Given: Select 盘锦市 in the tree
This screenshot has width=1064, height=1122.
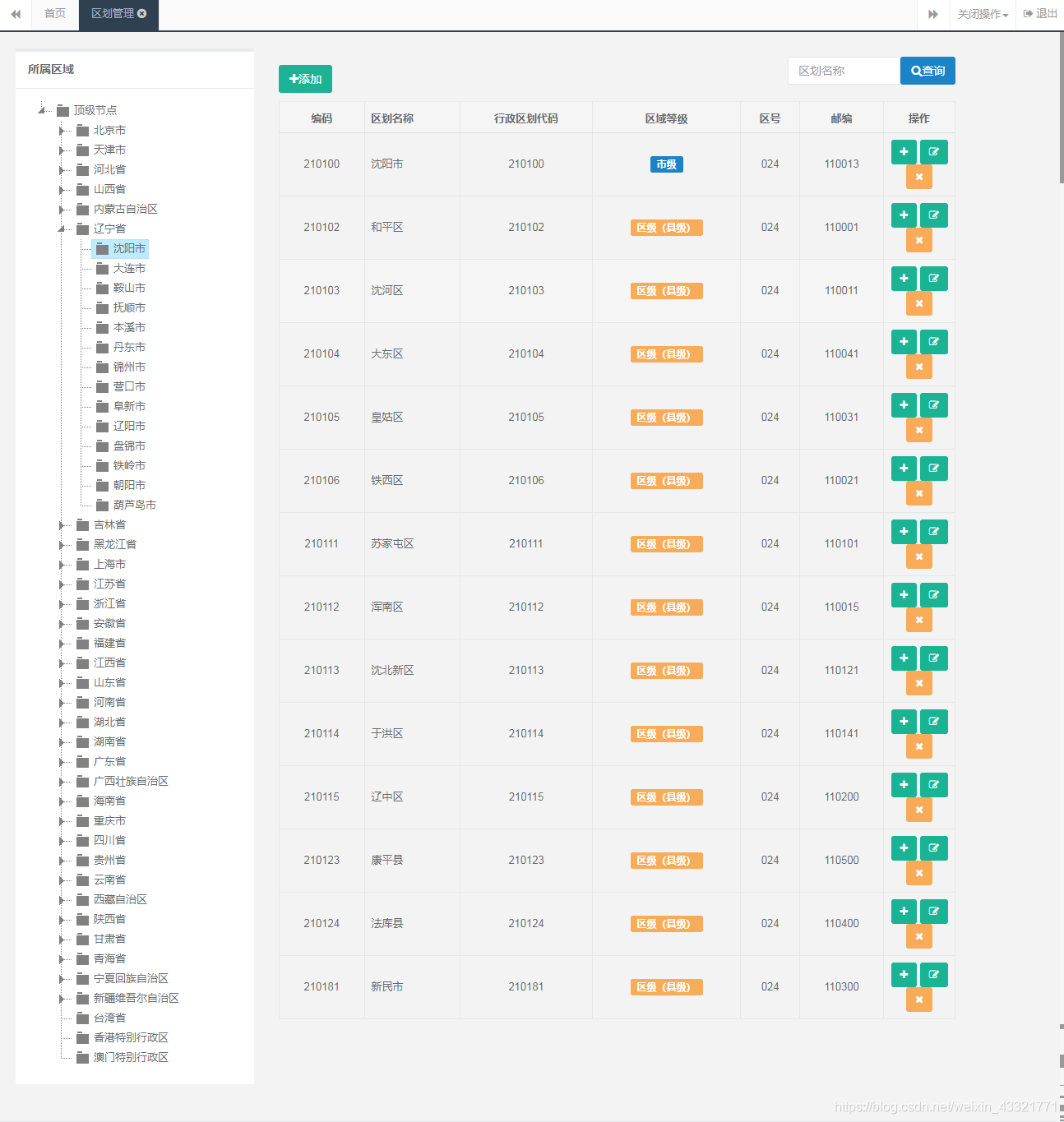Looking at the screenshot, I should pos(129,446).
